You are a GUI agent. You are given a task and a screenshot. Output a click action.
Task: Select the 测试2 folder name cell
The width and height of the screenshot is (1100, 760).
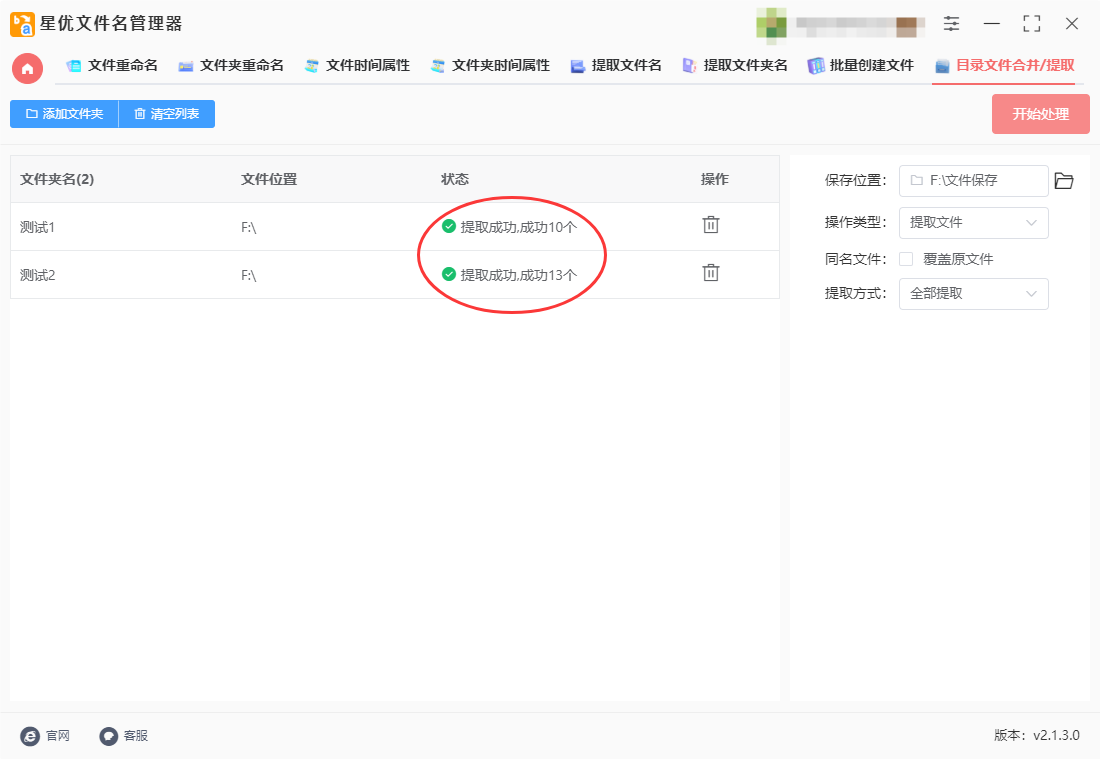37,275
